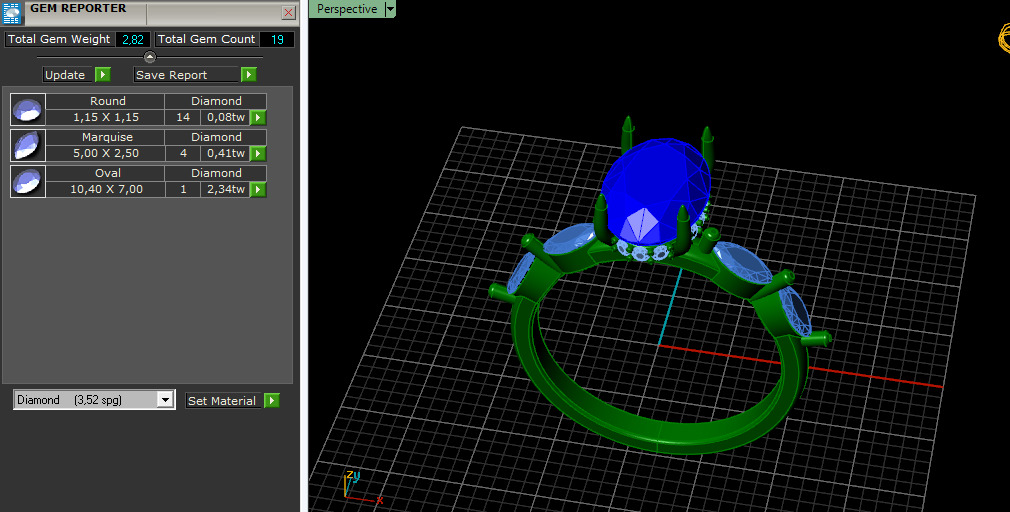Image resolution: width=1010 pixels, height=512 pixels.
Task: Click the green arrow on the Oval row
Action: coord(258,189)
